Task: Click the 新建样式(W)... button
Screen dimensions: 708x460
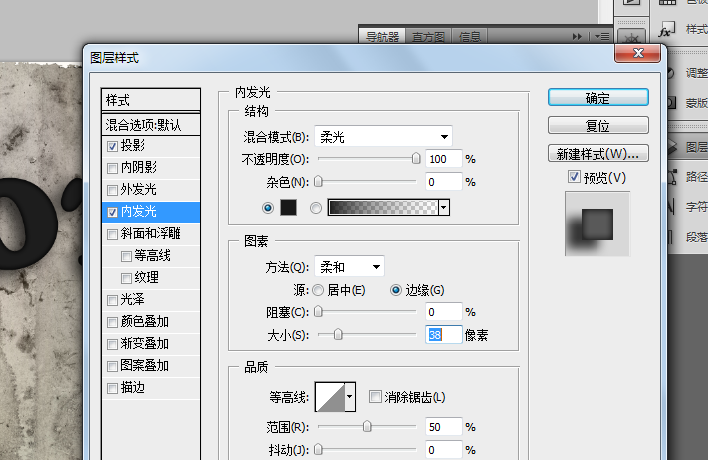Action: [x=598, y=153]
